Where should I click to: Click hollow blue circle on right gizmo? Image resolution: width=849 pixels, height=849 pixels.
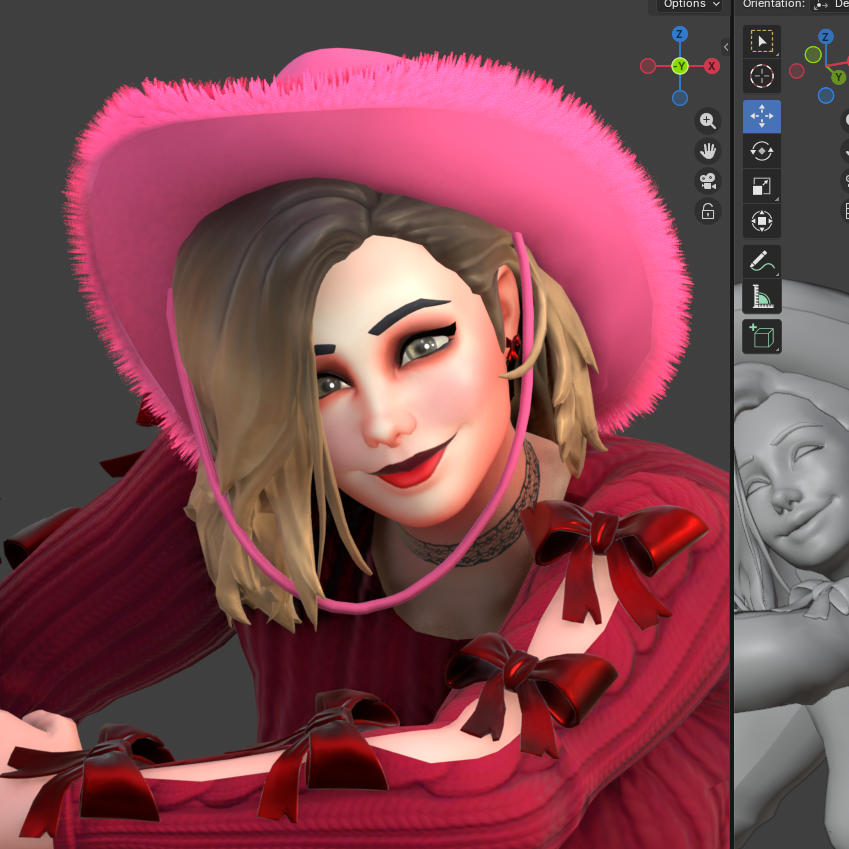826,95
